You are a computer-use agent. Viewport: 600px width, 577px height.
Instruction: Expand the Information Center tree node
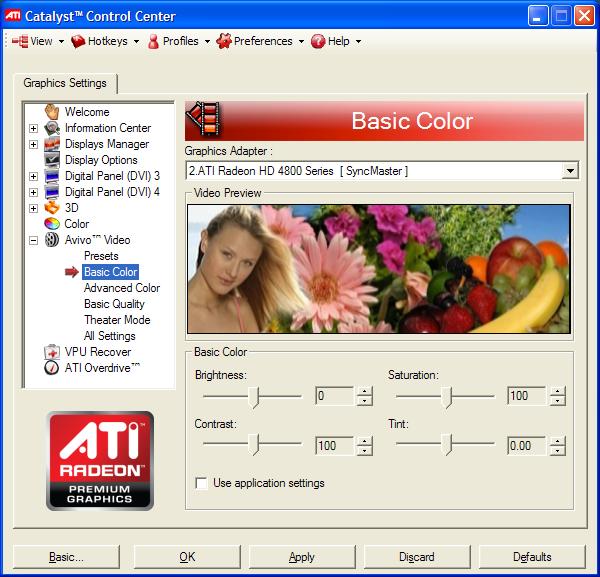tap(34, 128)
